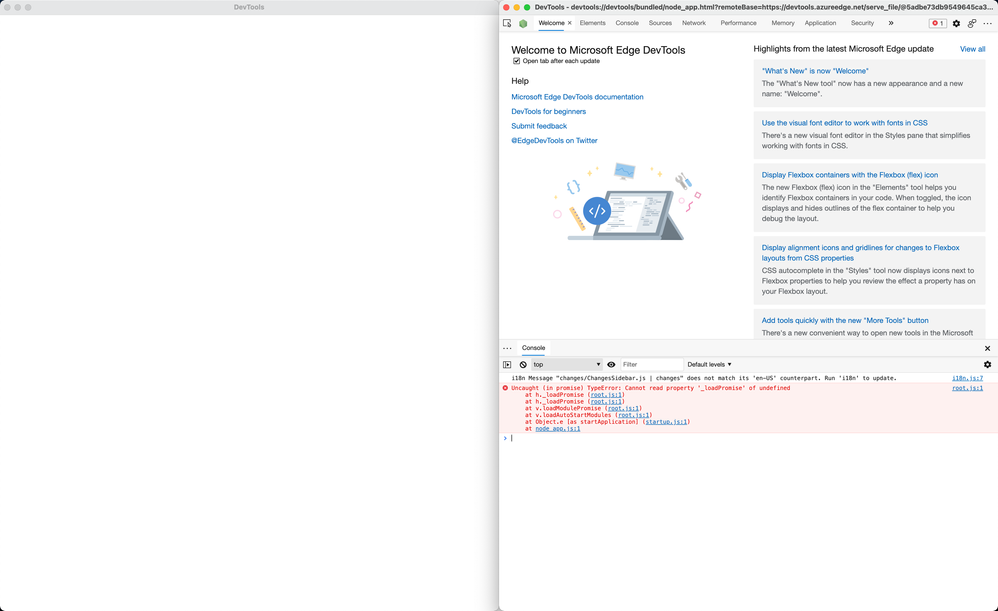Switch to the Sources tab
This screenshot has width=998, height=611.
pos(660,23)
